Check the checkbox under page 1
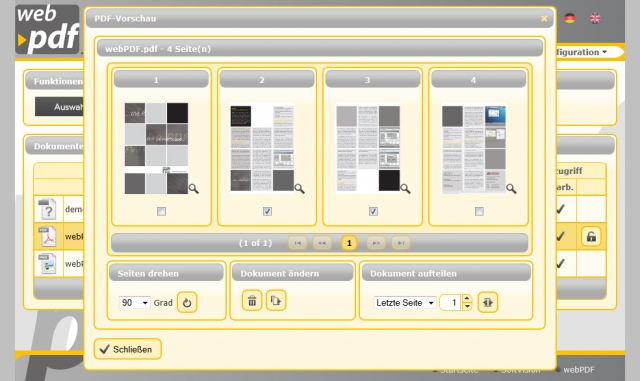640x381 pixels. 162,212
